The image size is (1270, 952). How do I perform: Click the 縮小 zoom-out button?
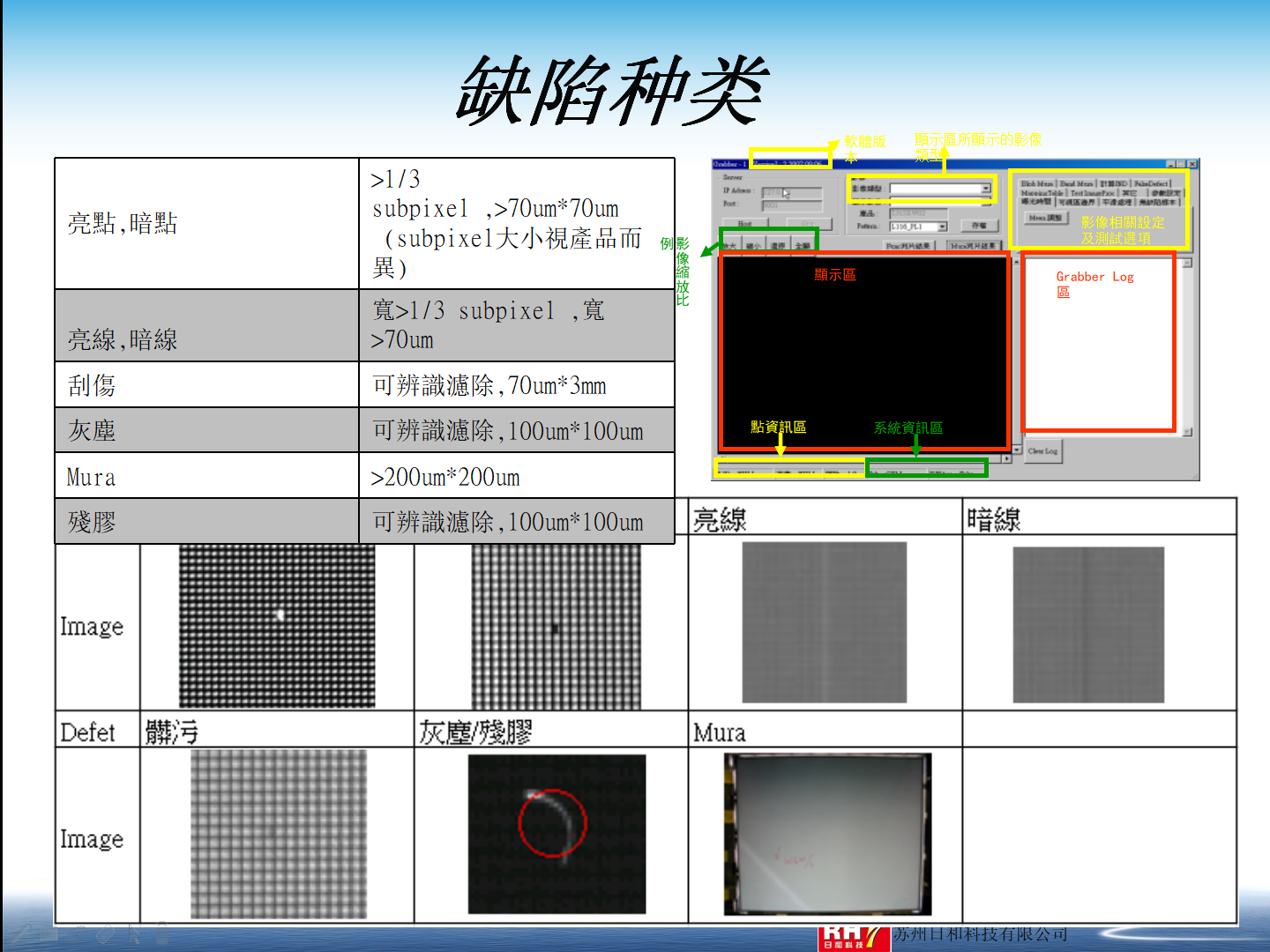(753, 246)
